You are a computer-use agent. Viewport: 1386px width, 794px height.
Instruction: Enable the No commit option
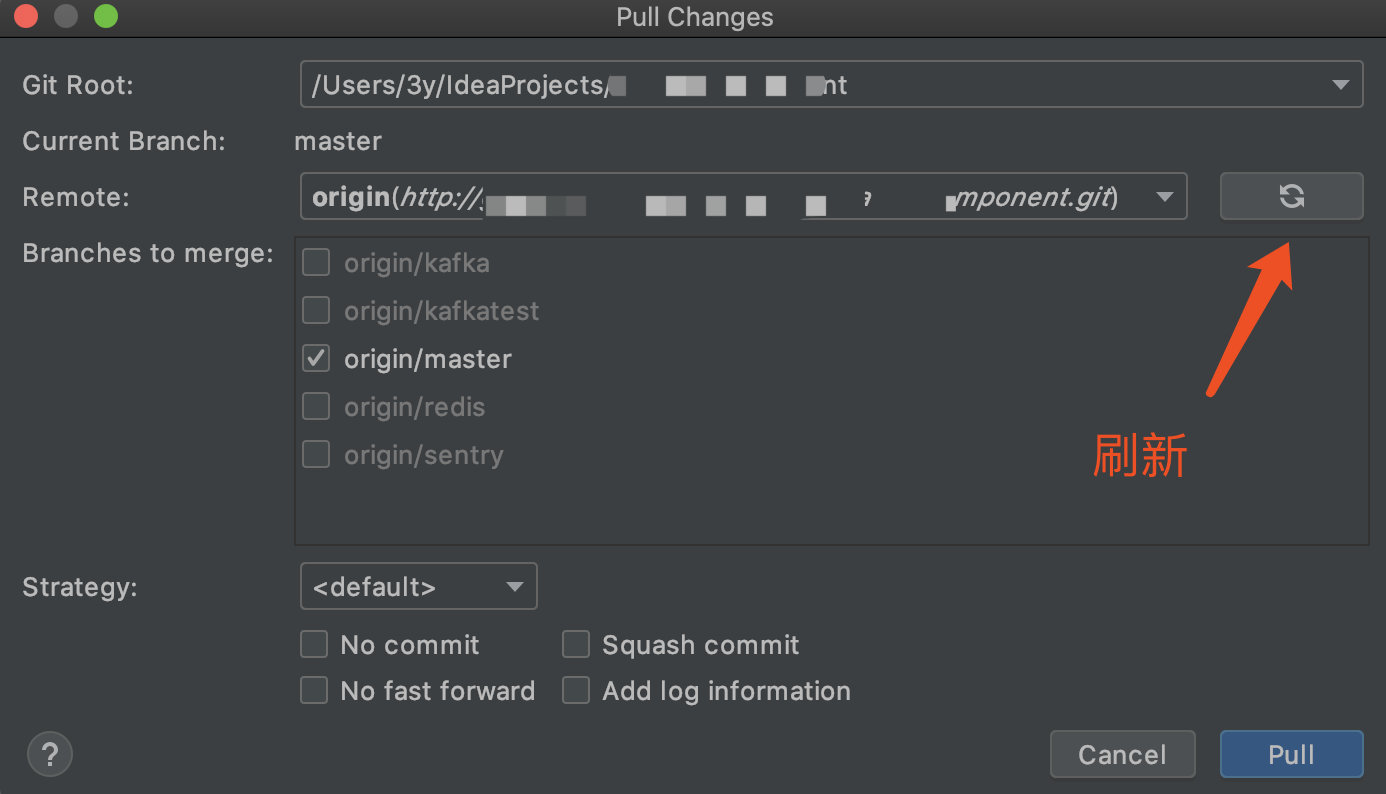tap(314, 645)
